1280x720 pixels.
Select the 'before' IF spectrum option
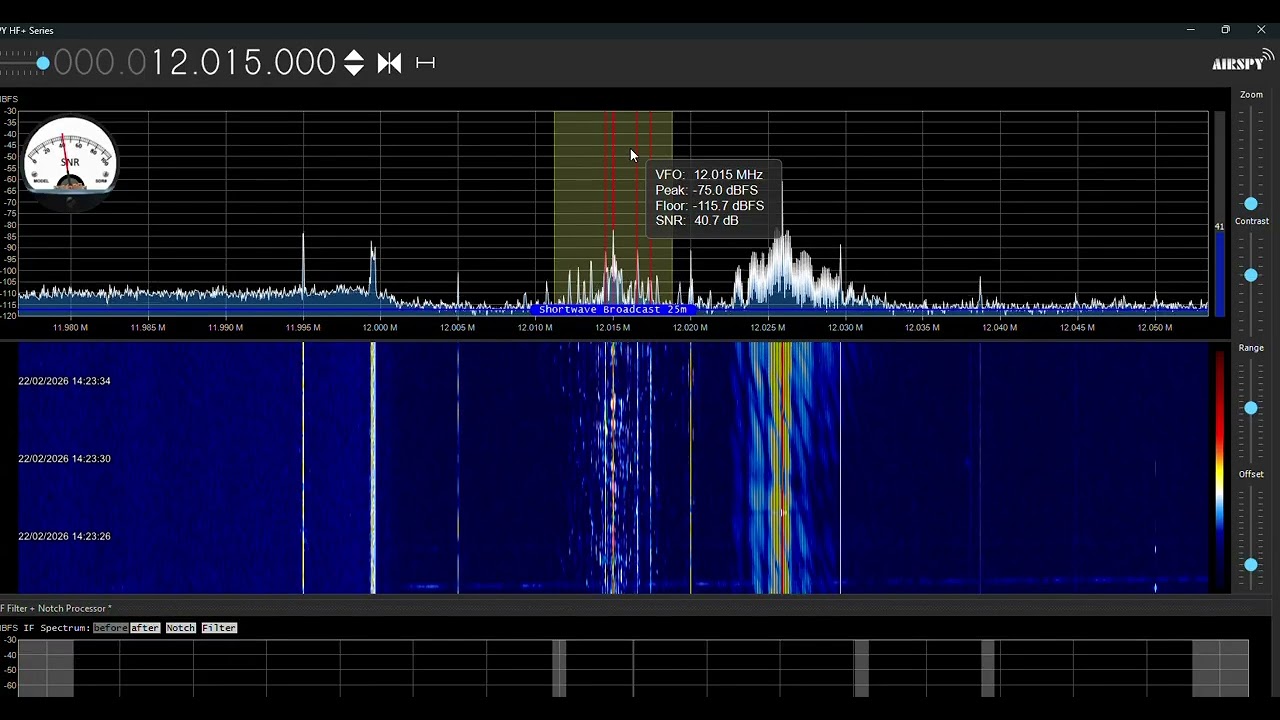click(x=110, y=628)
